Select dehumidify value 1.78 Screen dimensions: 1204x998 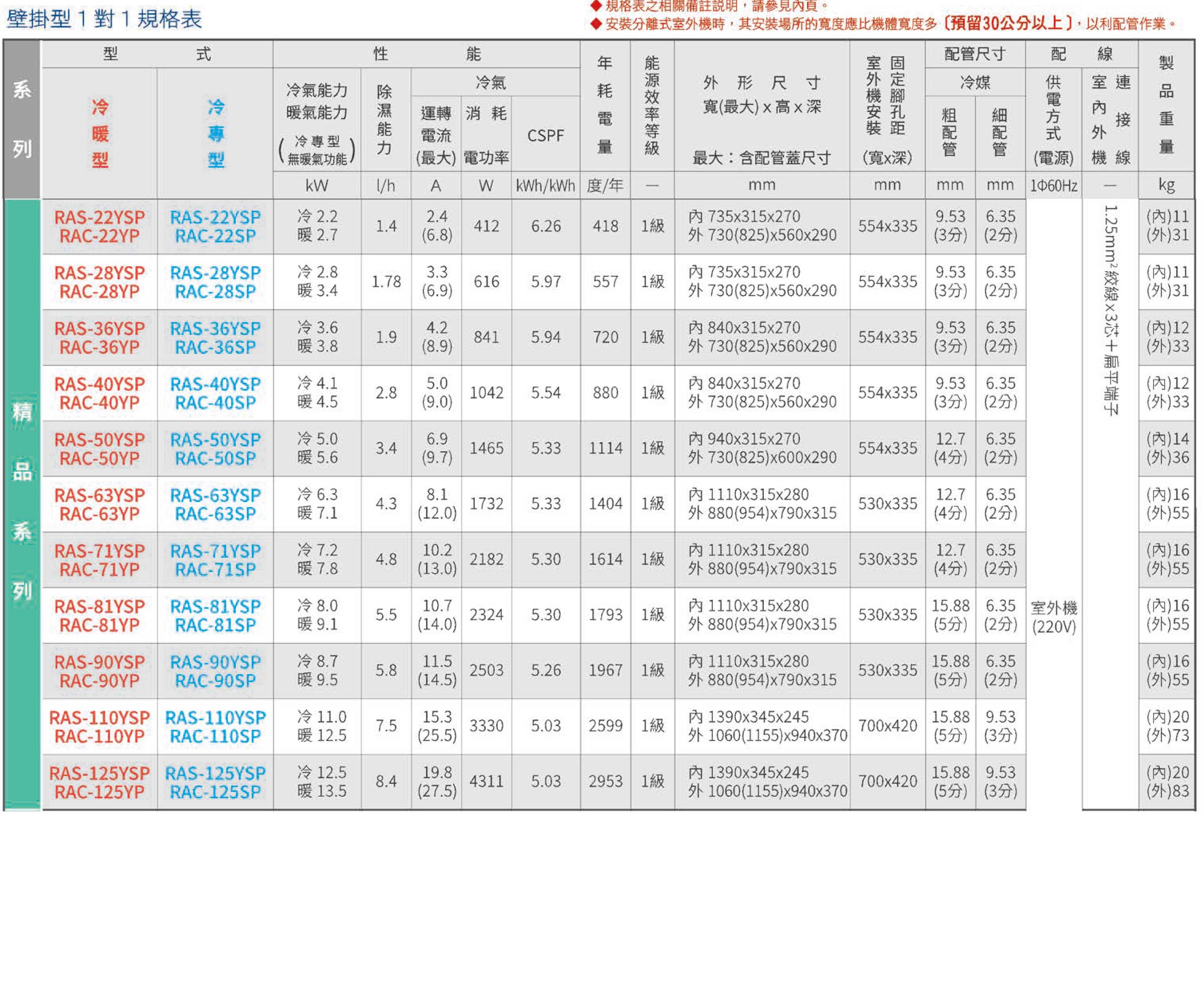386,282
